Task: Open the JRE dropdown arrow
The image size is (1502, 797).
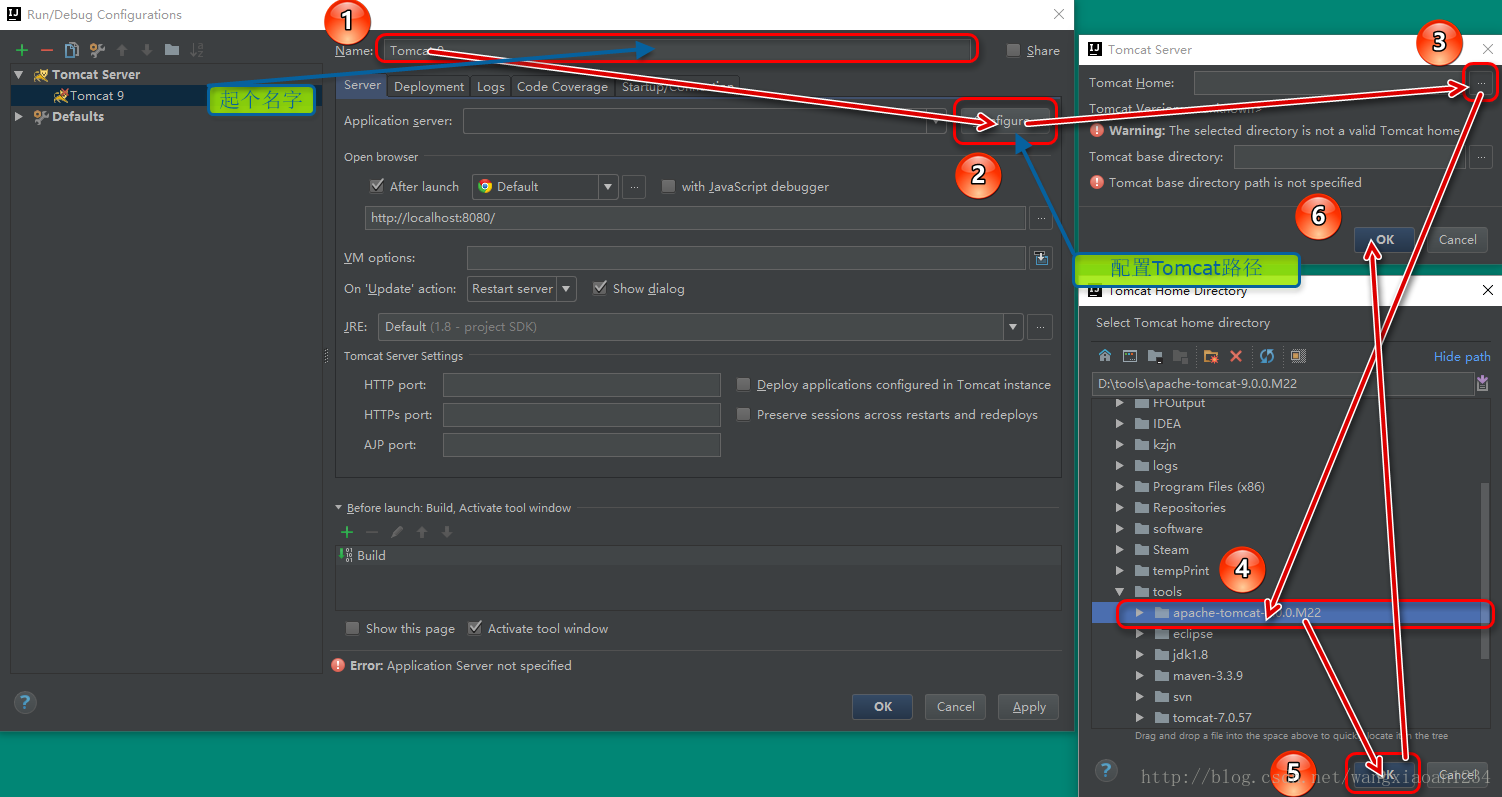Action: point(1014,327)
